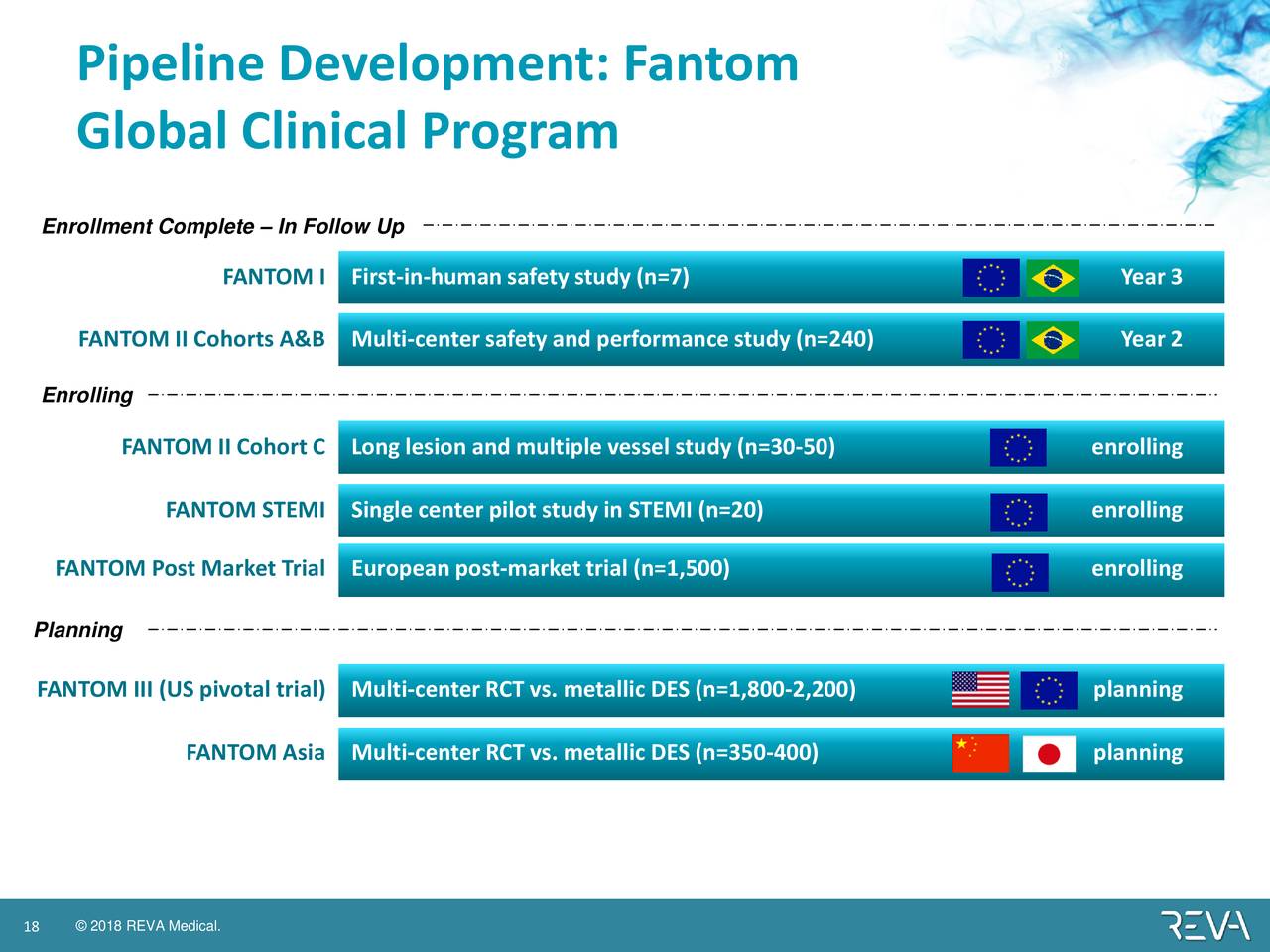Click the EU flag in FANTOM Post Market Trial row
The width and height of the screenshot is (1270, 952).
(x=1020, y=573)
